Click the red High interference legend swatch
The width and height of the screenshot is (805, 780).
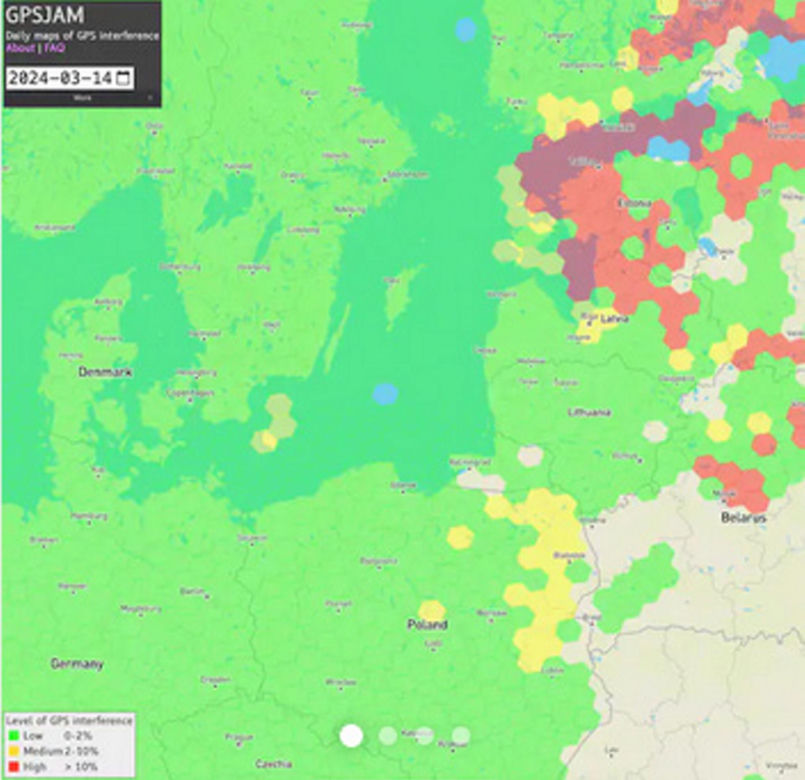click(x=14, y=767)
